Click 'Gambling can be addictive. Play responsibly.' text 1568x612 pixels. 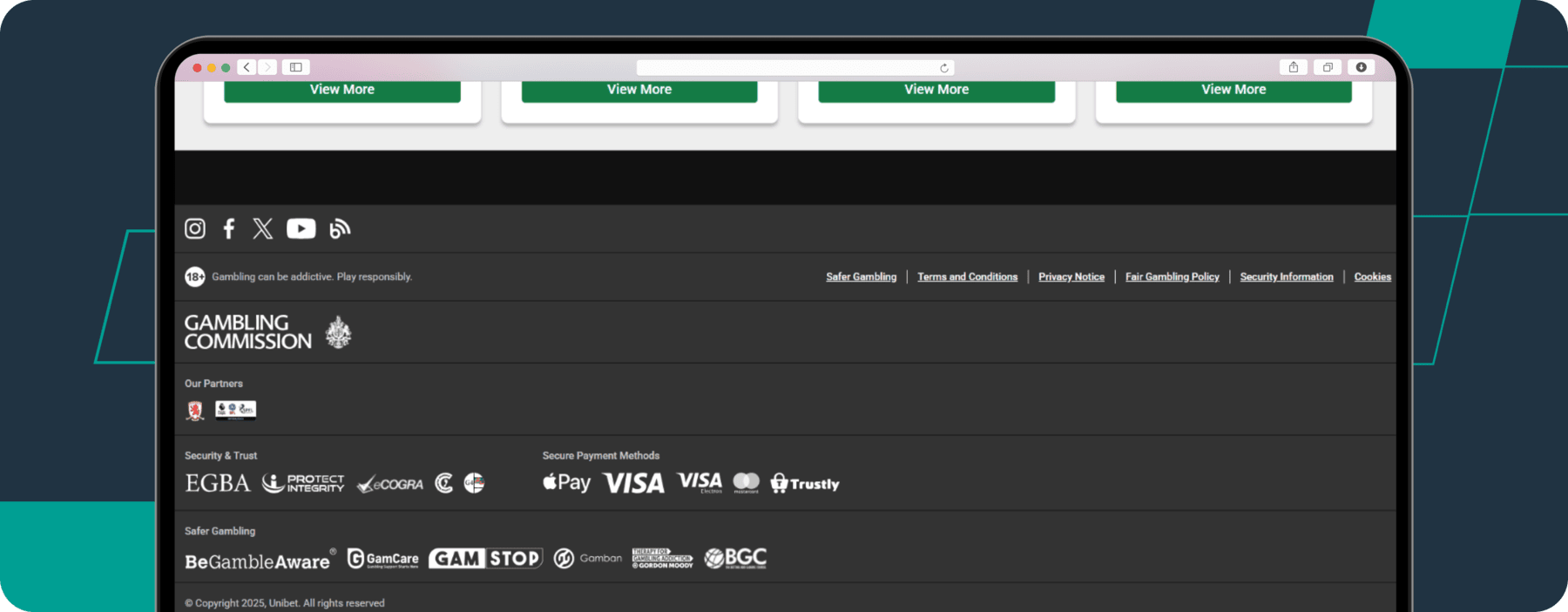pos(312,276)
